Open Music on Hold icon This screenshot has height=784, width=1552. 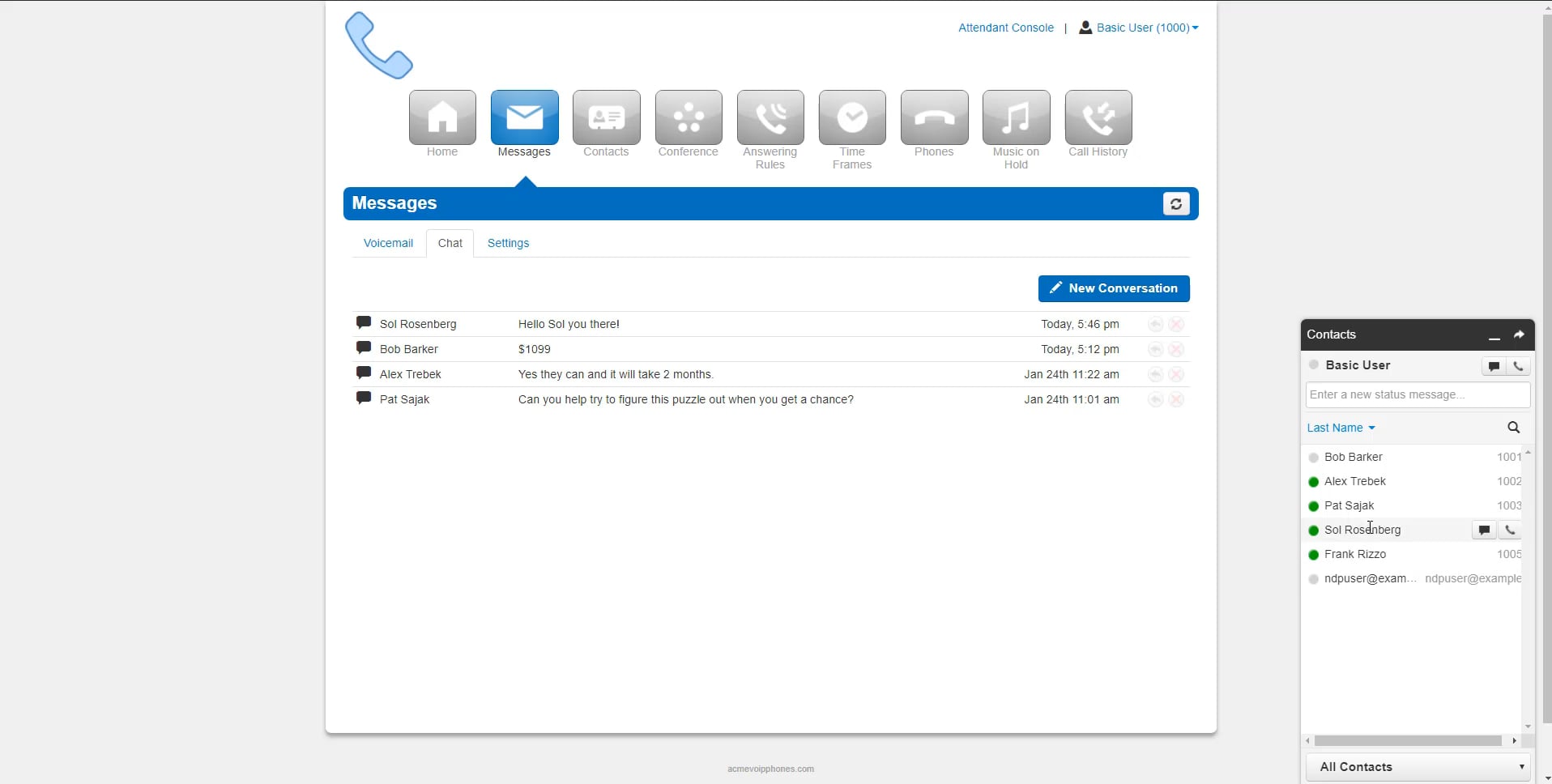(x=1016, y=117)
